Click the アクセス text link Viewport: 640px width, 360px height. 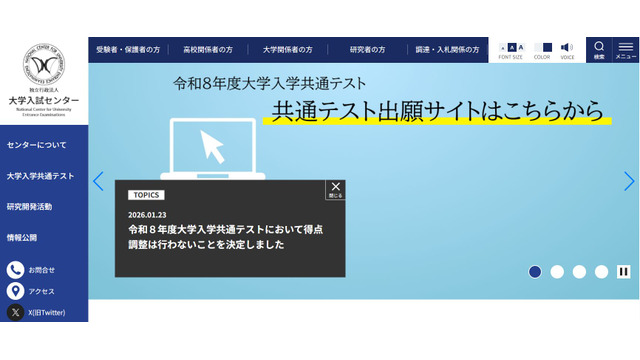pyautogui.click(x=42, y=291)
